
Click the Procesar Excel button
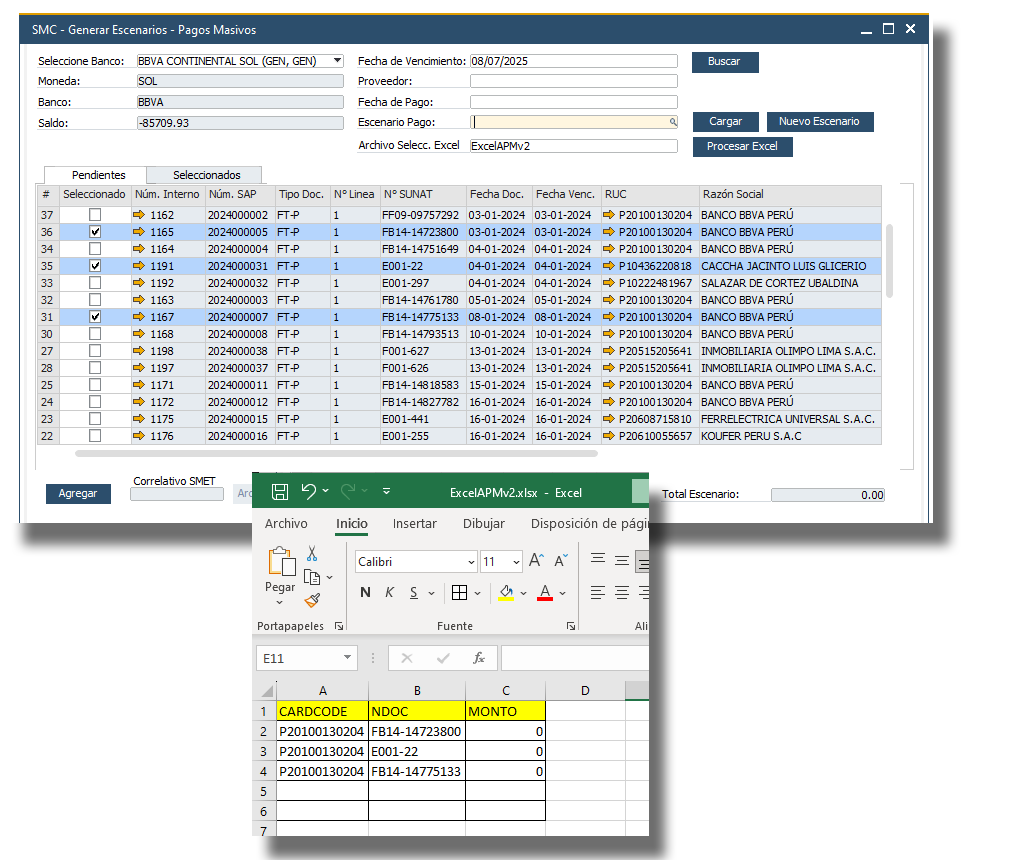click(x=742, y=147)
